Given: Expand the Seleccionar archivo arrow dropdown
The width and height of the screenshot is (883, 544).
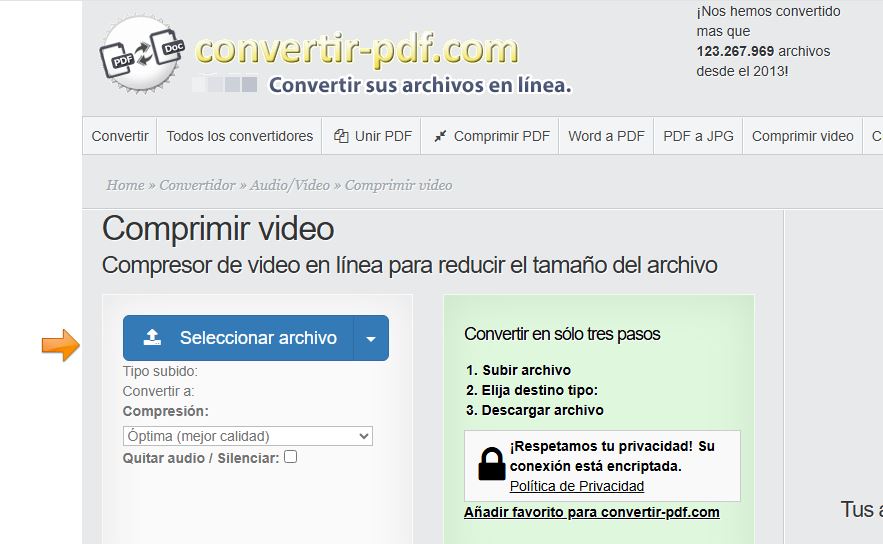Looking at the screenshot, I should pos(371,338).
